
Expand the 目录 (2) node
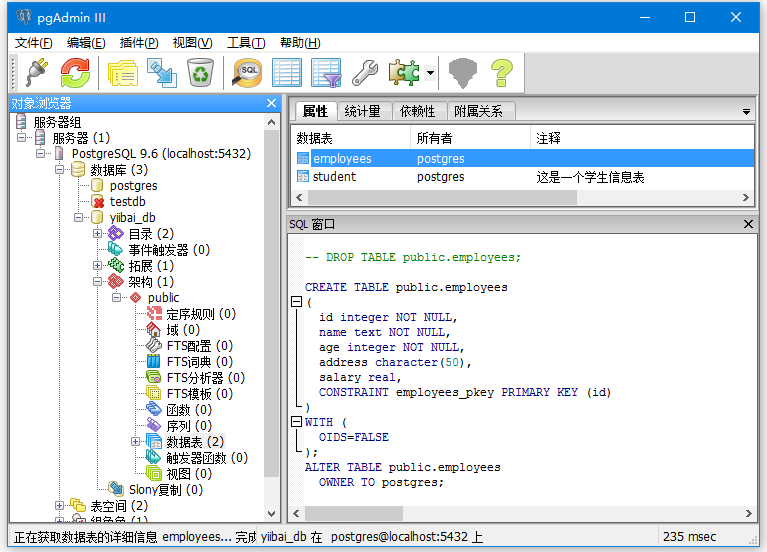coord(98,233)
